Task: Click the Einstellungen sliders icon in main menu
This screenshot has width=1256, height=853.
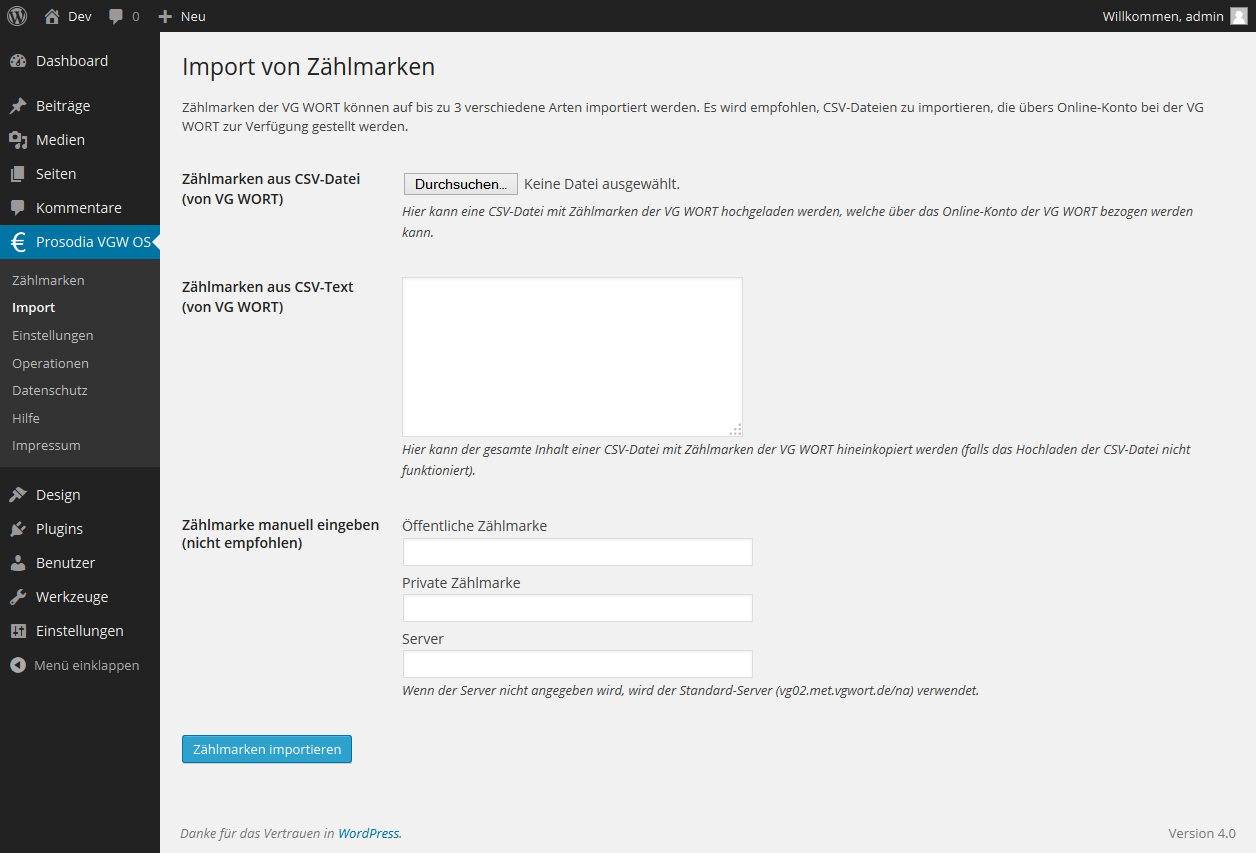Action: [18, 631]
